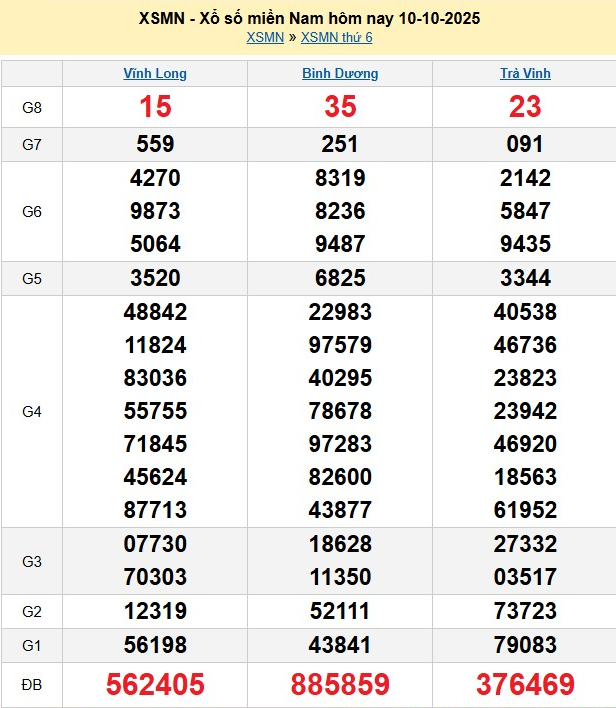
Task: Click the XSMN breadcrumb link
Action: click(x=264, y=38)
